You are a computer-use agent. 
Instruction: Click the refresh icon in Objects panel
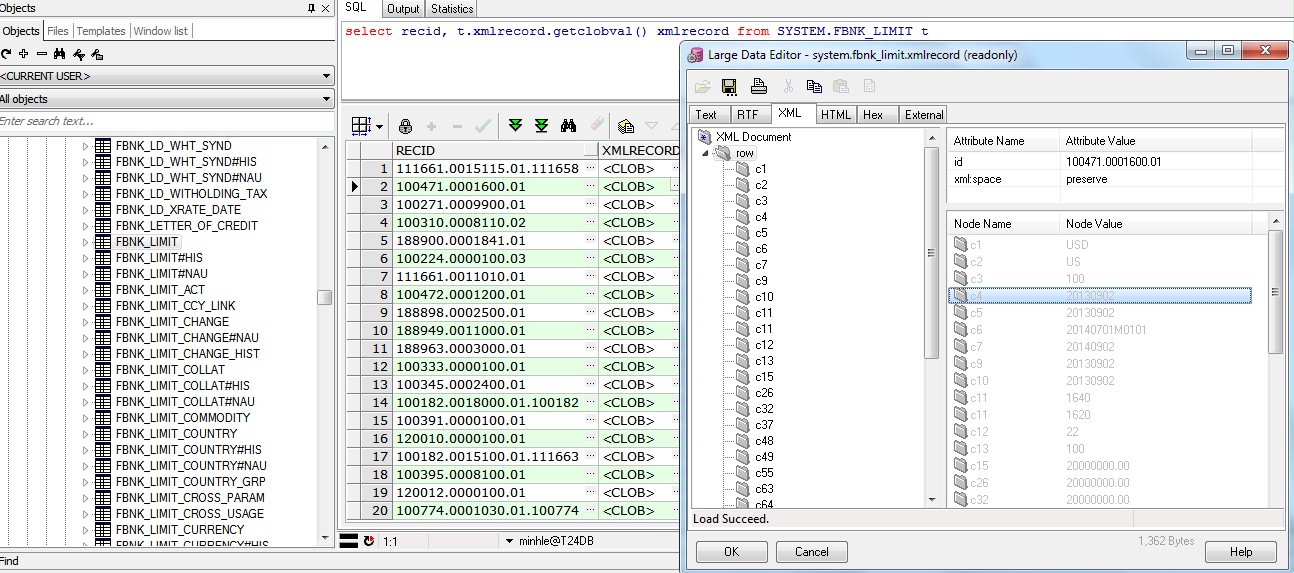pyautogui.click(x=7, y=54)
